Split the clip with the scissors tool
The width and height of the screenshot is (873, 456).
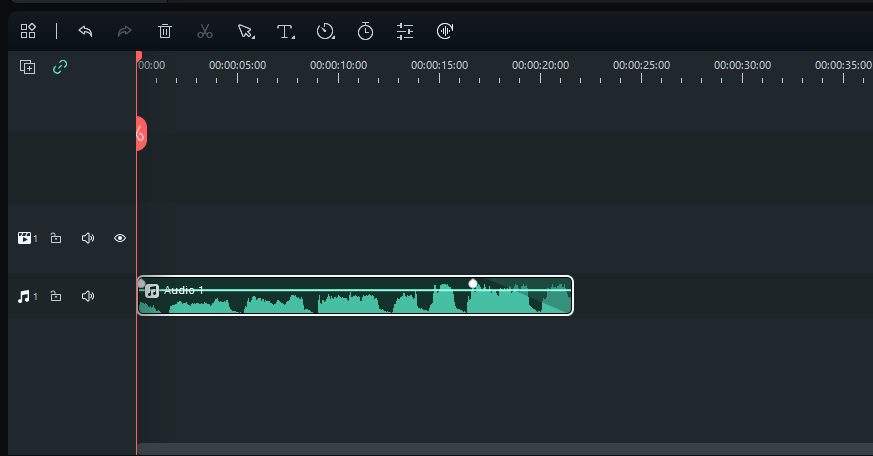pyautogui.click(x=205, y=31)
